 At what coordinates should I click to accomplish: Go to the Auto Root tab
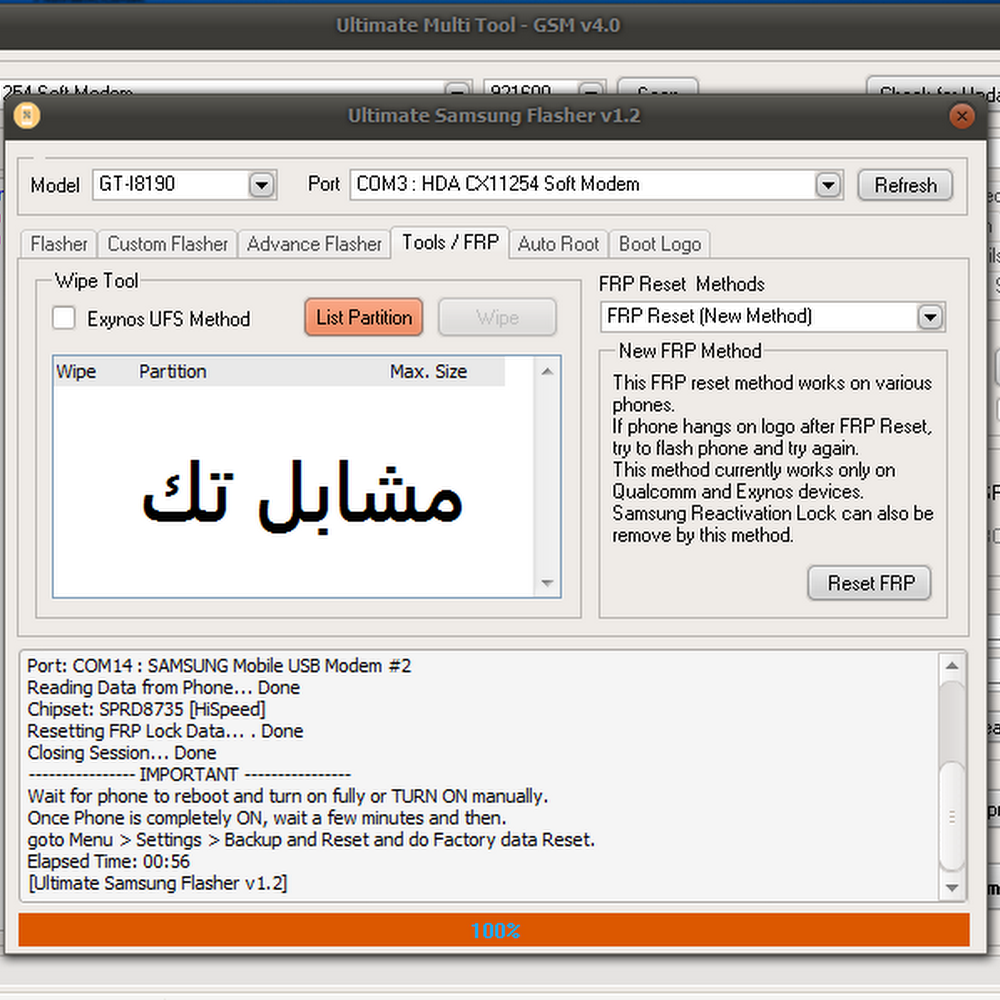pos(558,244)
